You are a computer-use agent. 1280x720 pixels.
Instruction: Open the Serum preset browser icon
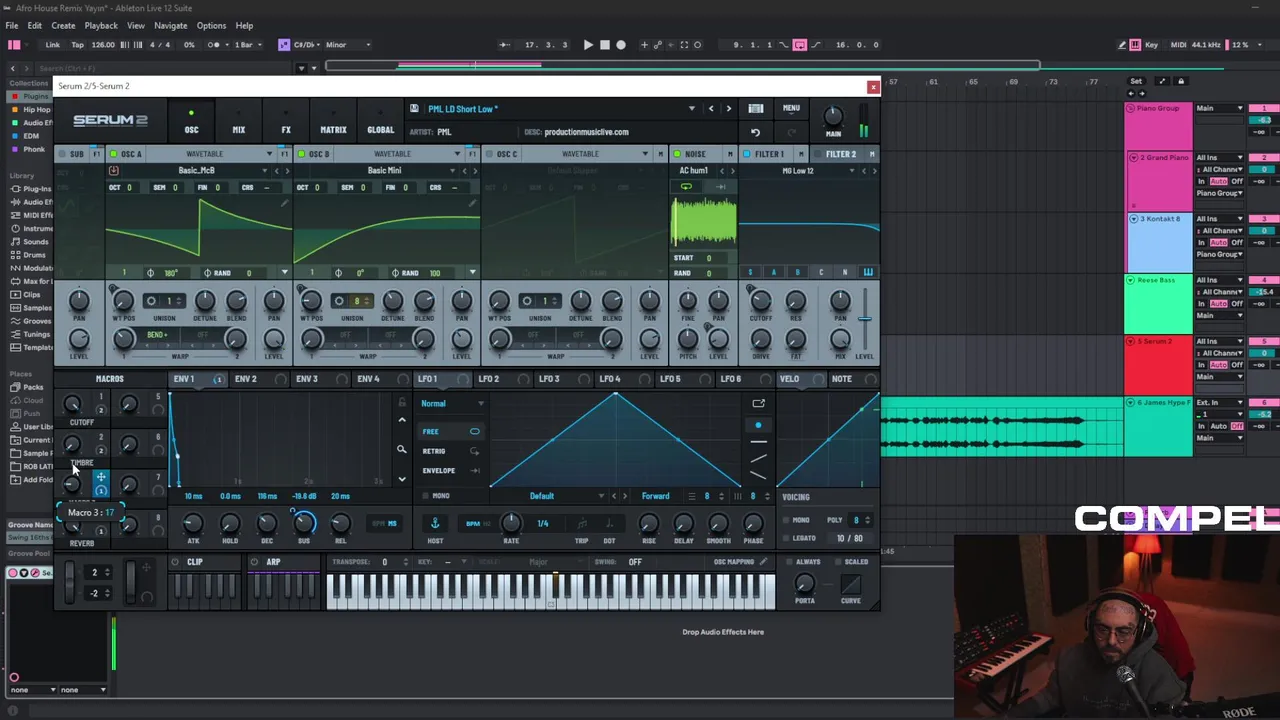756,109
